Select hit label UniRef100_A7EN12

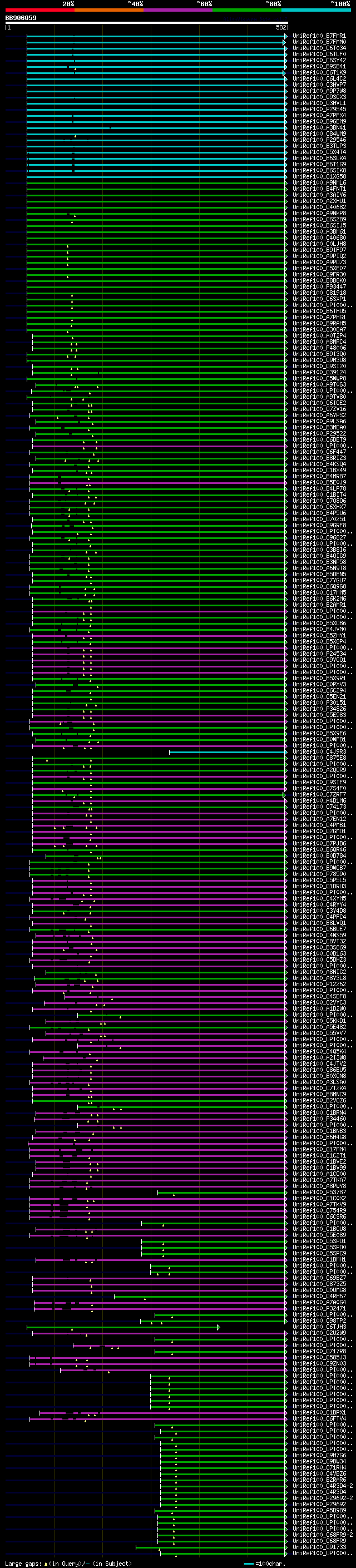pos(319,819)
